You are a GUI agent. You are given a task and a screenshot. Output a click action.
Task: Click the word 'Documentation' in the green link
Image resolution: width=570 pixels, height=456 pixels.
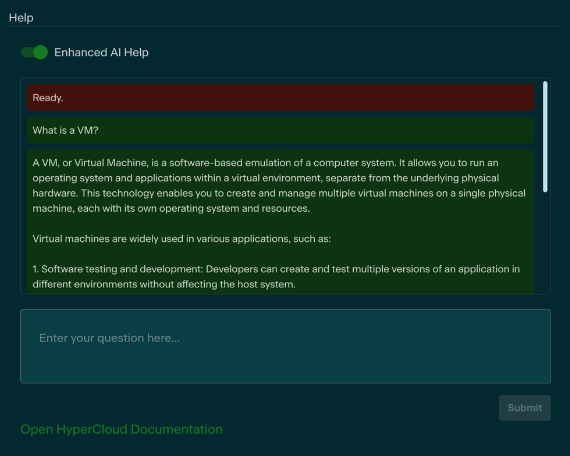[176, 429]
